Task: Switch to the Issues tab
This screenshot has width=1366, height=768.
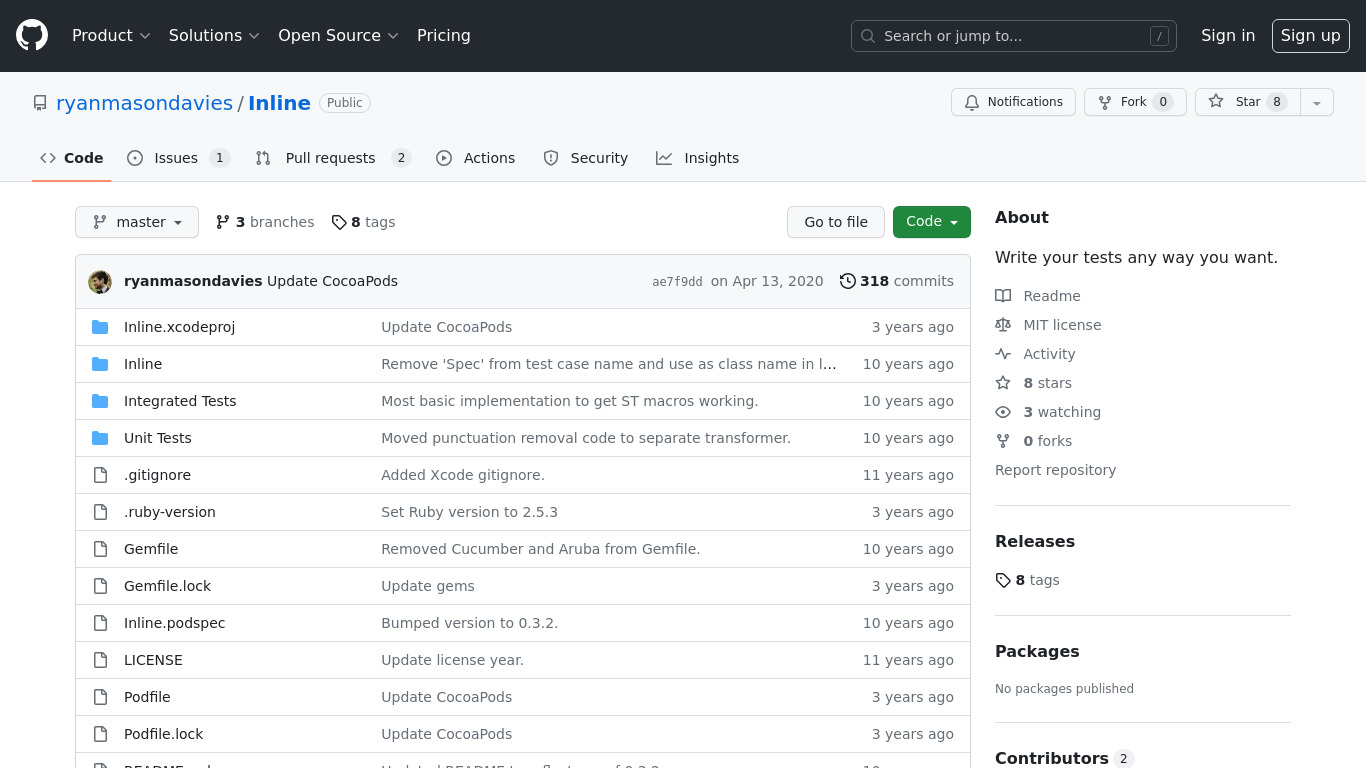Action: pos(179,158)
